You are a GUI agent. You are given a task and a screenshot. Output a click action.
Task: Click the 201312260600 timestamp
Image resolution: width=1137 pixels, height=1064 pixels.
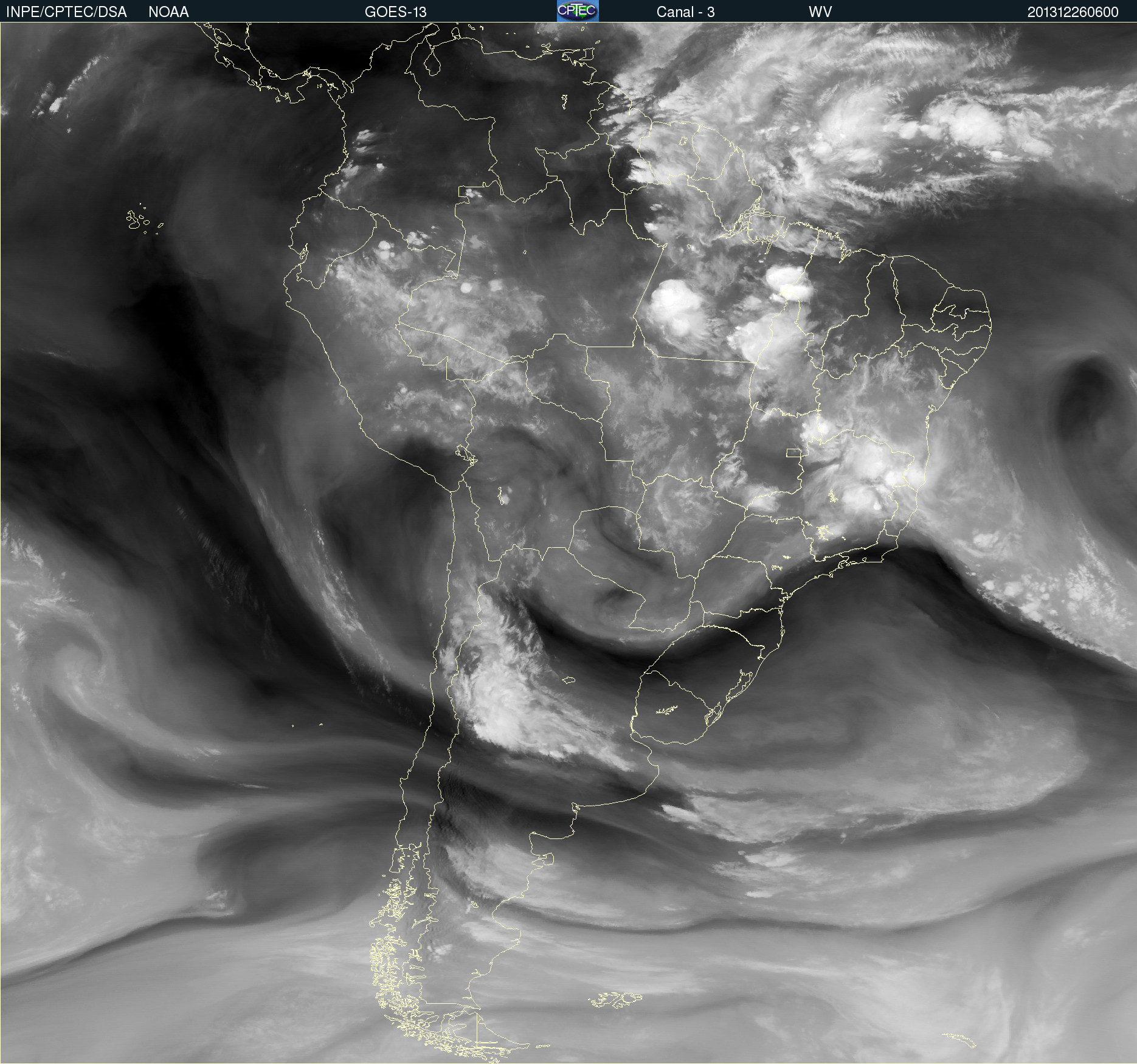(x=1073, y=12)
